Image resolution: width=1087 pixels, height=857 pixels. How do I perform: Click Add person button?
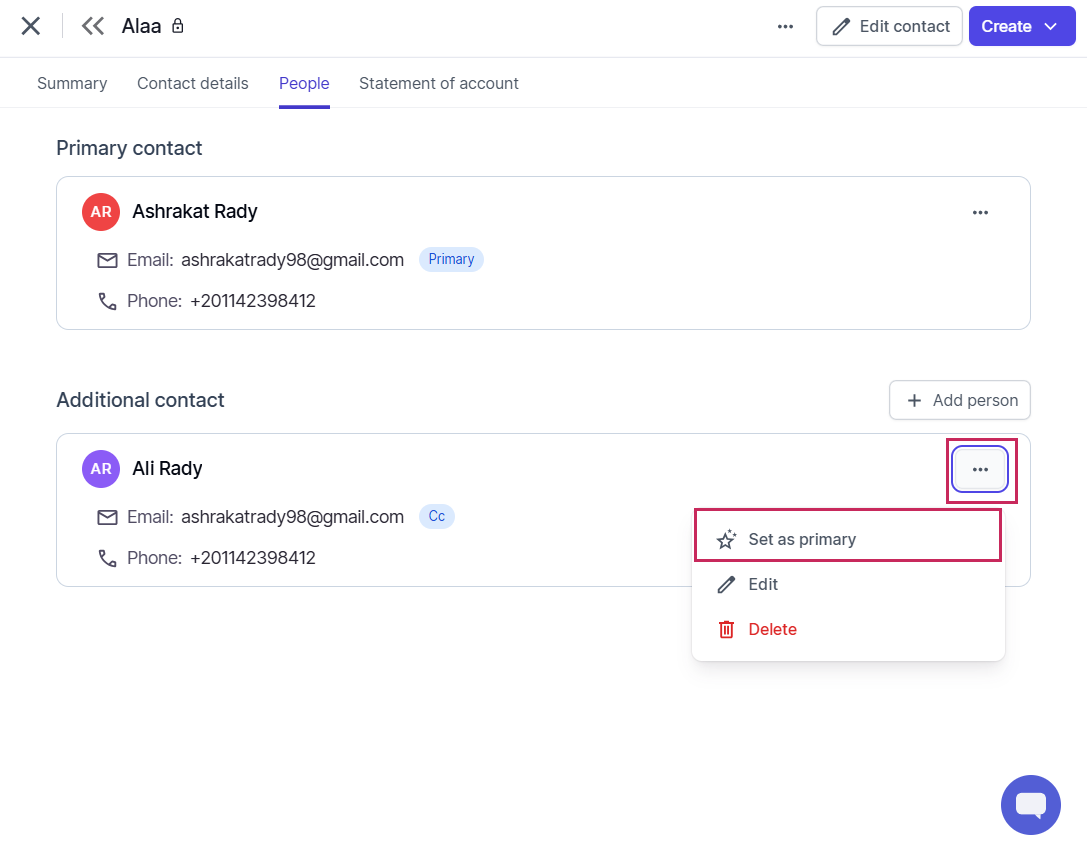tap(960, 400)
